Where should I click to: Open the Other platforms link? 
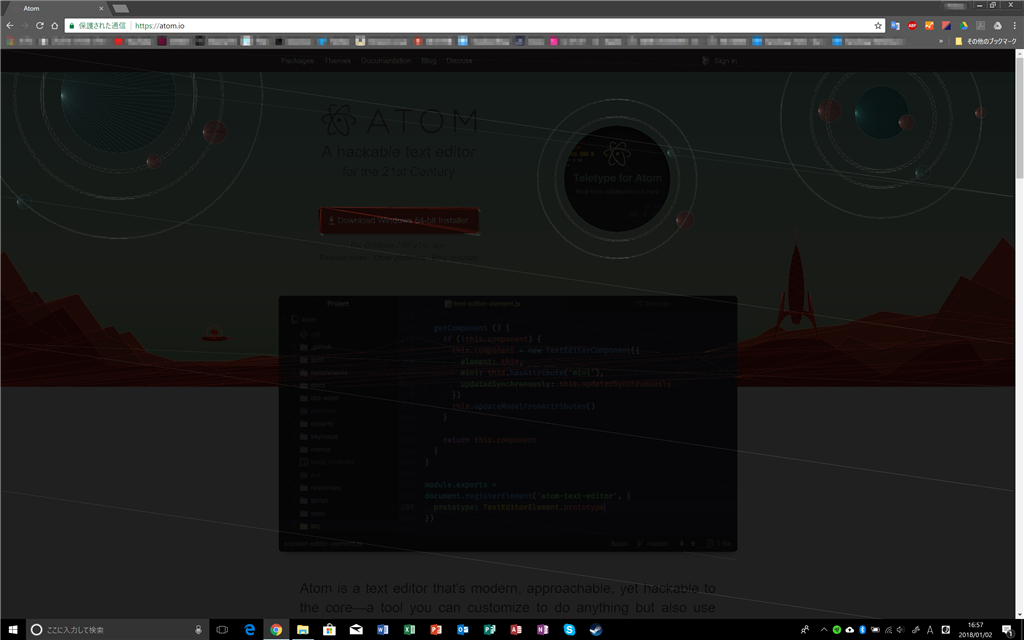point(399,258)
